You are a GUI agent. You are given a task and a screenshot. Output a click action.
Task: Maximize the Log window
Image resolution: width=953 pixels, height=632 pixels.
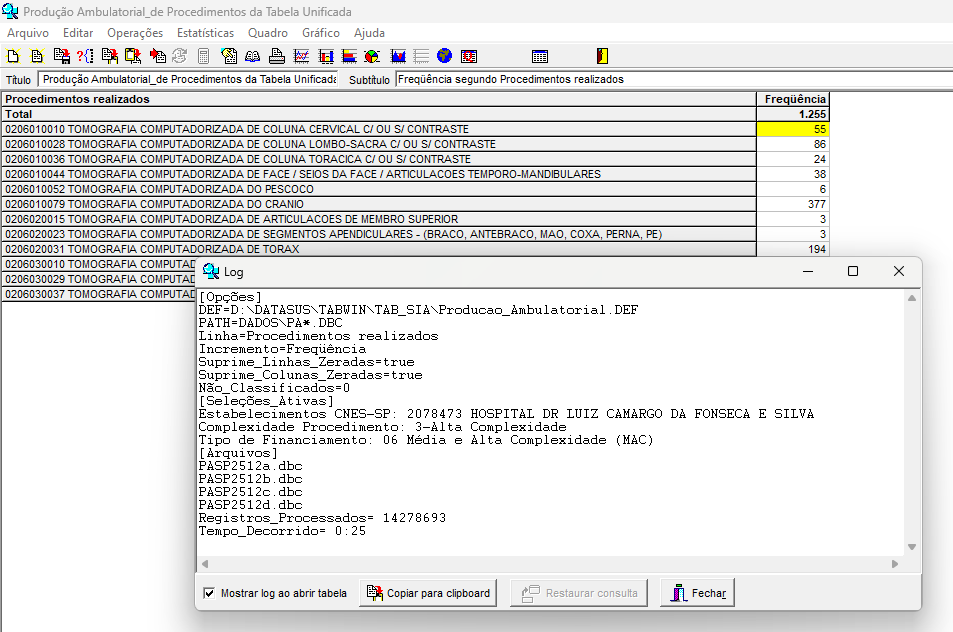pyautogui.click(x=853, y=271)
